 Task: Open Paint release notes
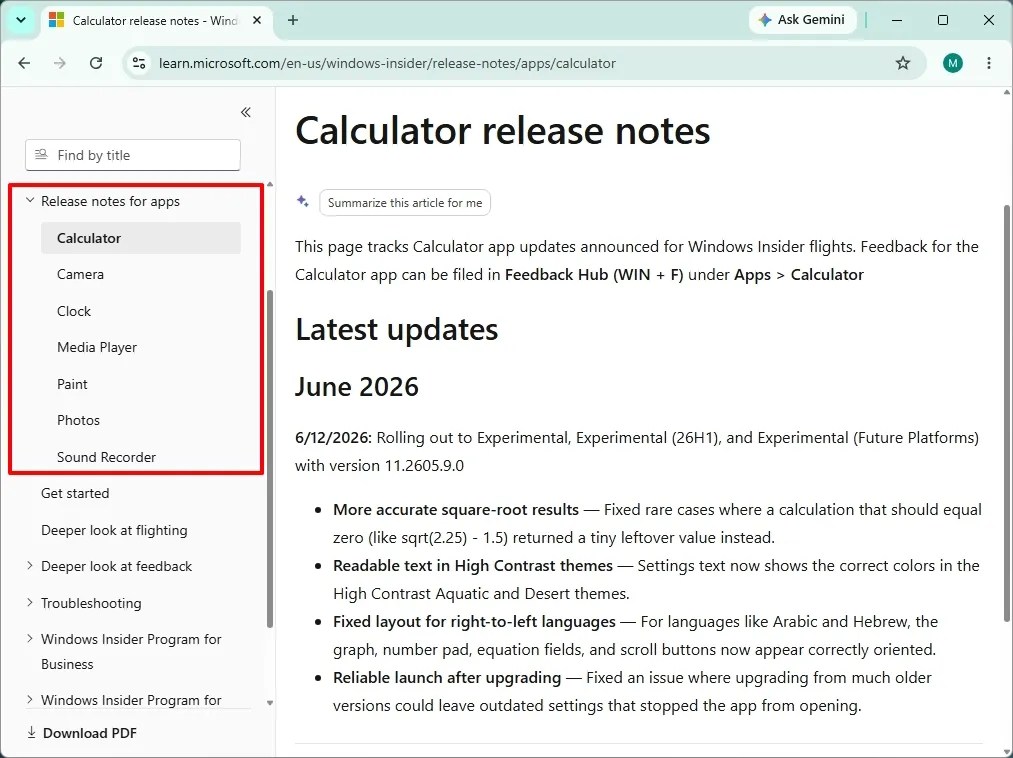[72, 384]
